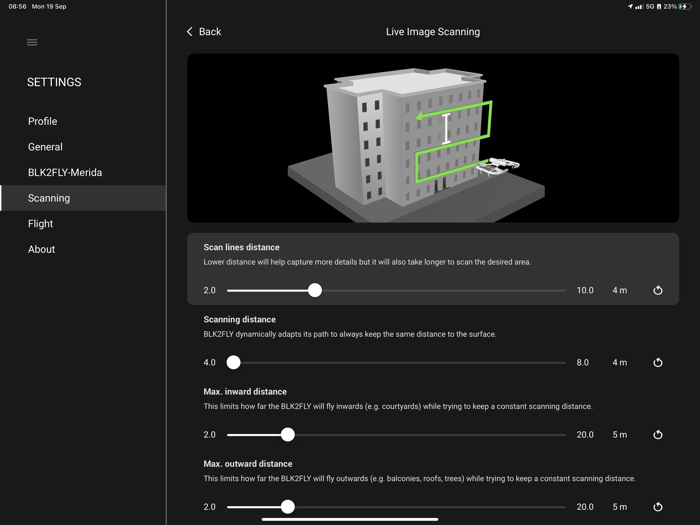
Task: Click the "Lower distance will help" description
Action: [367, 262]
